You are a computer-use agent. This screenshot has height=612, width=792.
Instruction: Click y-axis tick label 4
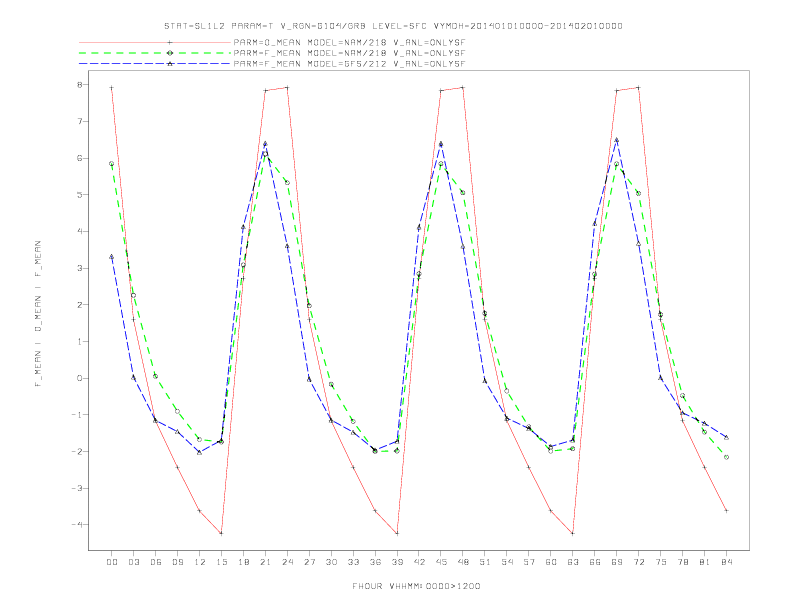[x=80, y=231]
